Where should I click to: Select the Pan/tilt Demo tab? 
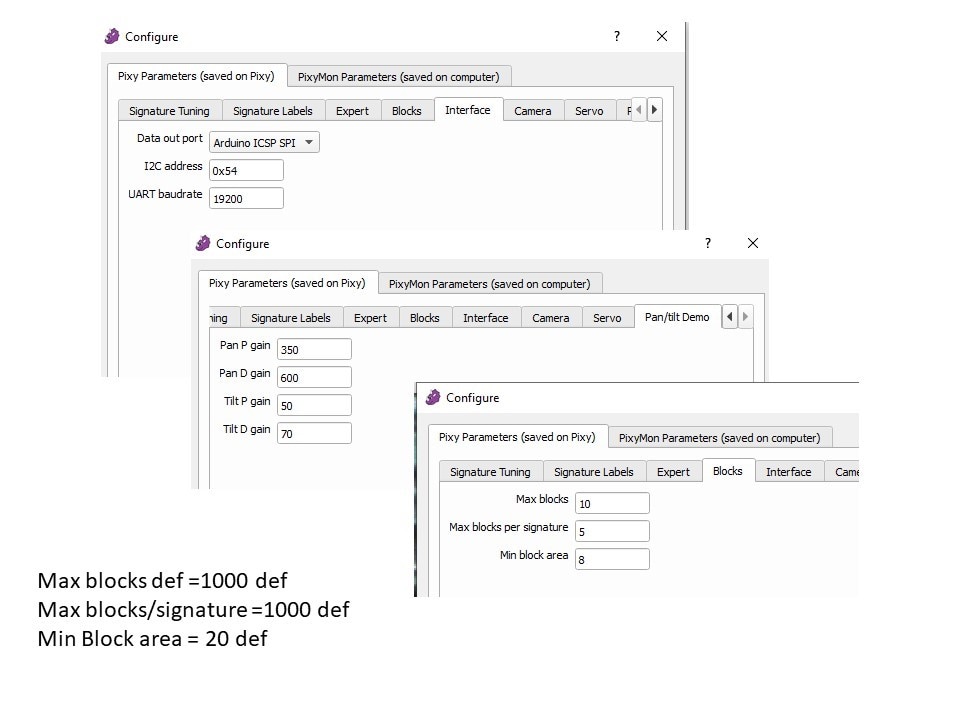point(677,317)
